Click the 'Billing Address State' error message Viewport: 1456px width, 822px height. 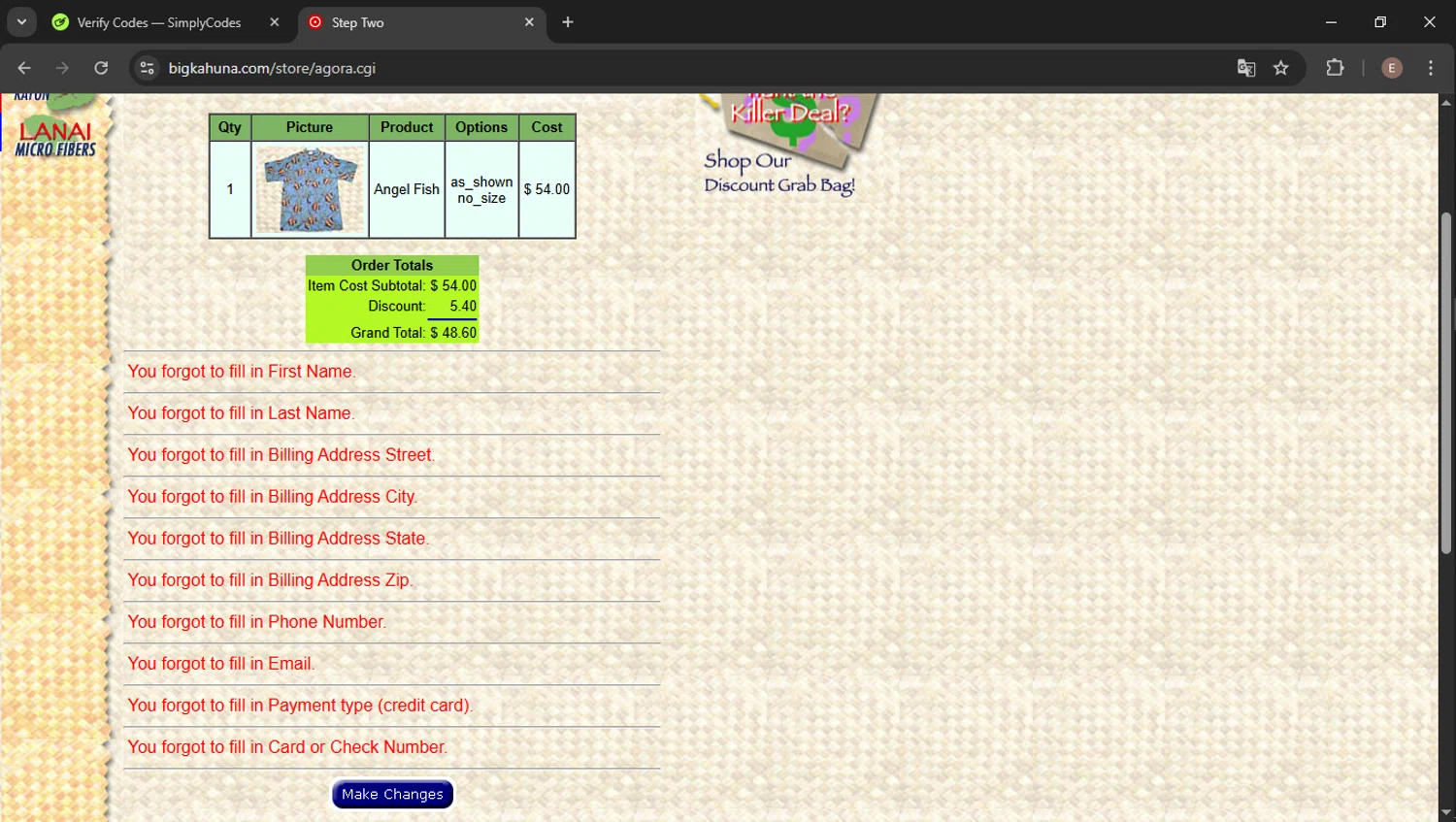278,539
